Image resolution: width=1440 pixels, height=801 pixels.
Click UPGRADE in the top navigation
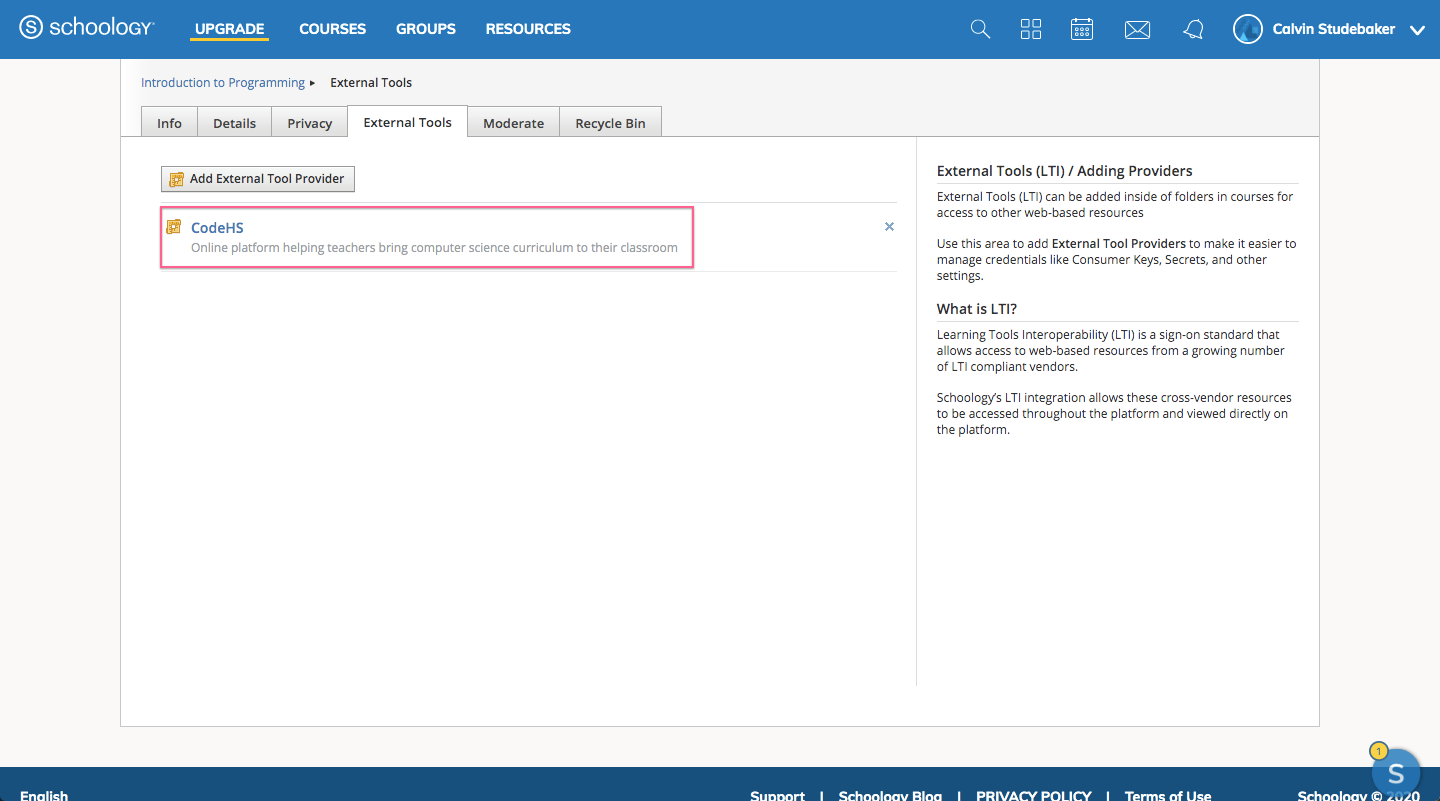click(229, 29)
